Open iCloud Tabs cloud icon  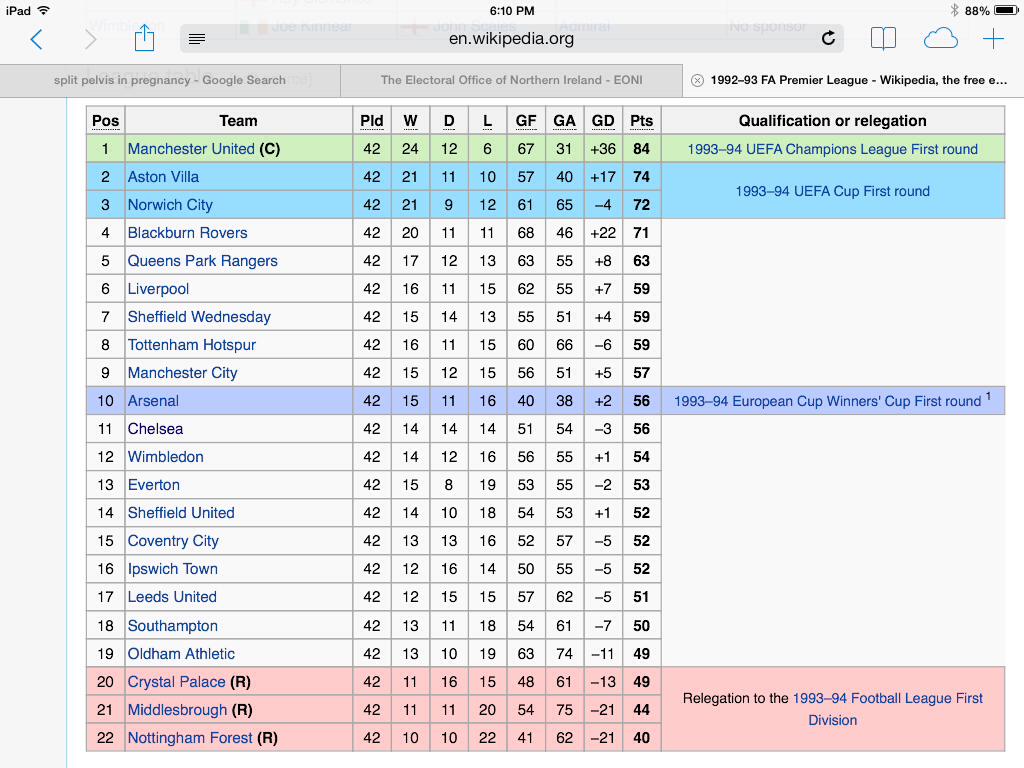click(940, 39)
